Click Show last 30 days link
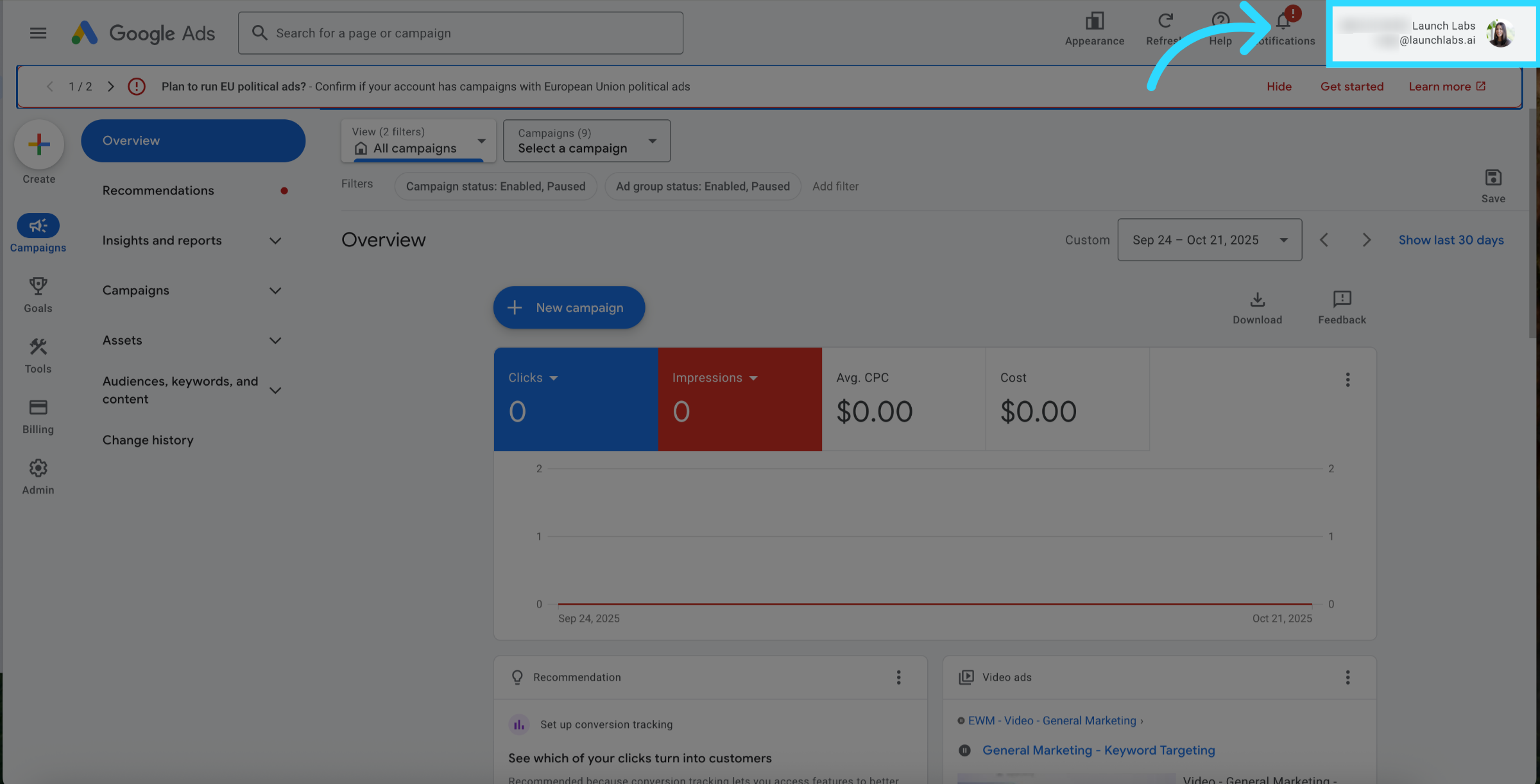The height and width of the screenshot is (784, 1540). 1451,240
